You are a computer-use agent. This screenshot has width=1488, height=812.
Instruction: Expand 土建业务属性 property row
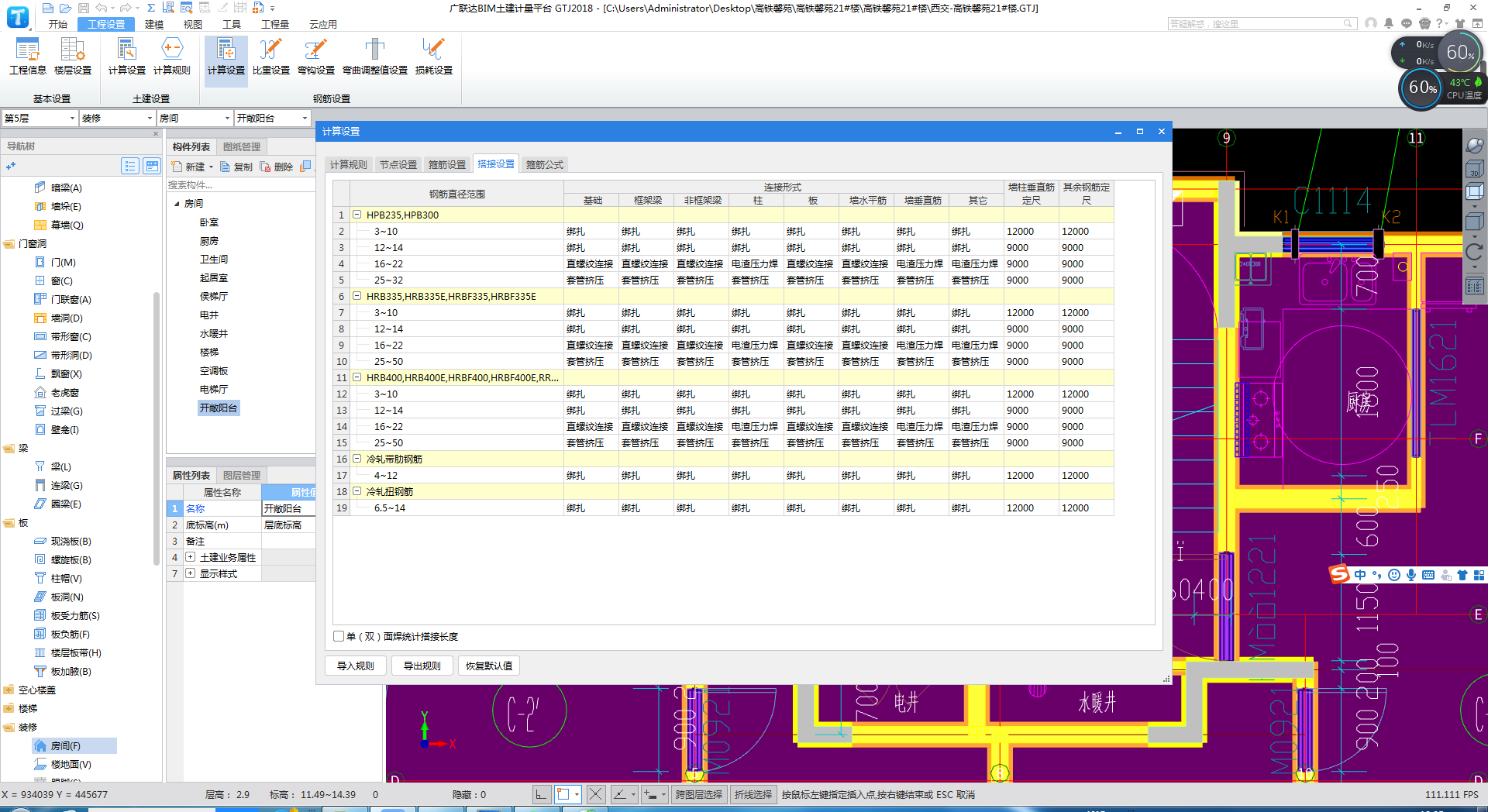coord(190,557)
